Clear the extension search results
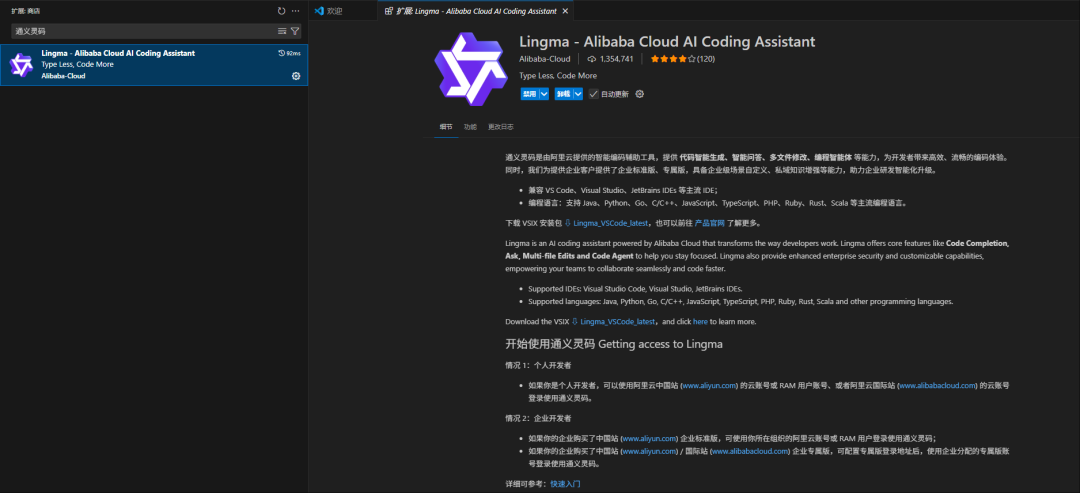The height and width of the screenshot is (493, 1080). click(x=282, y=31)
